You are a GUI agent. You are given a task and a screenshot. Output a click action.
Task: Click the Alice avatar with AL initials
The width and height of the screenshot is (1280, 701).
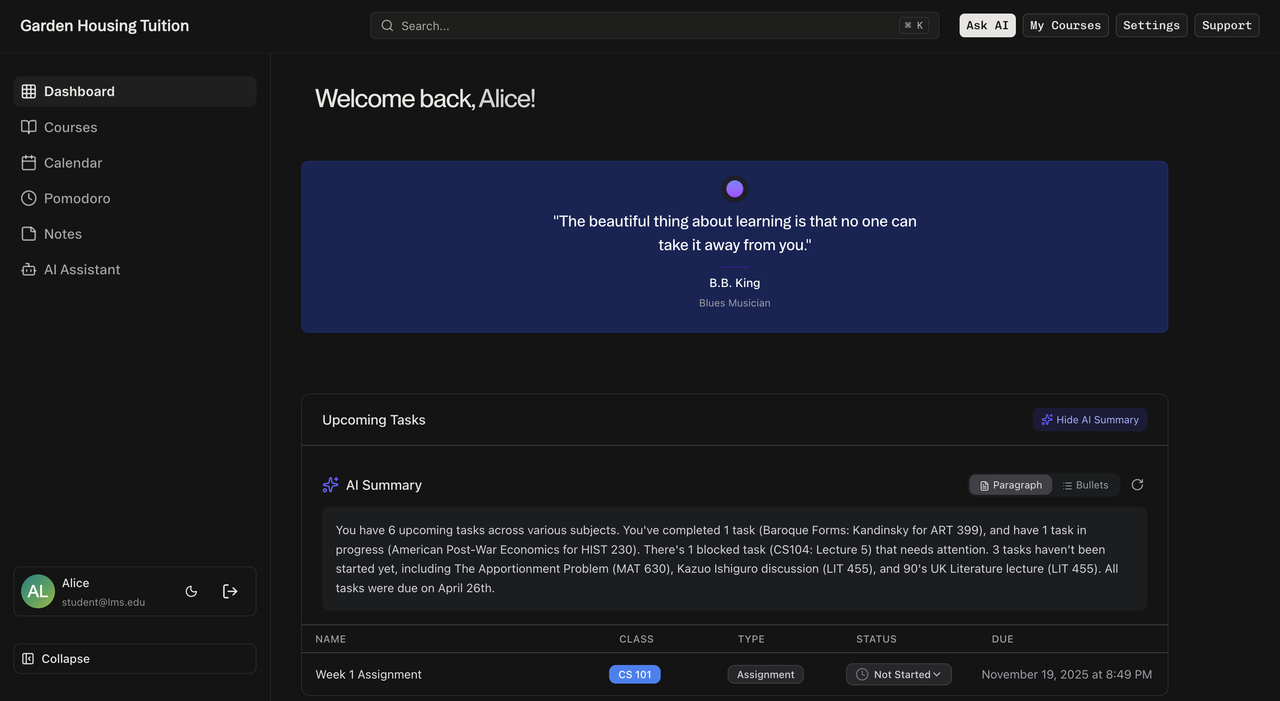(38, 591)
